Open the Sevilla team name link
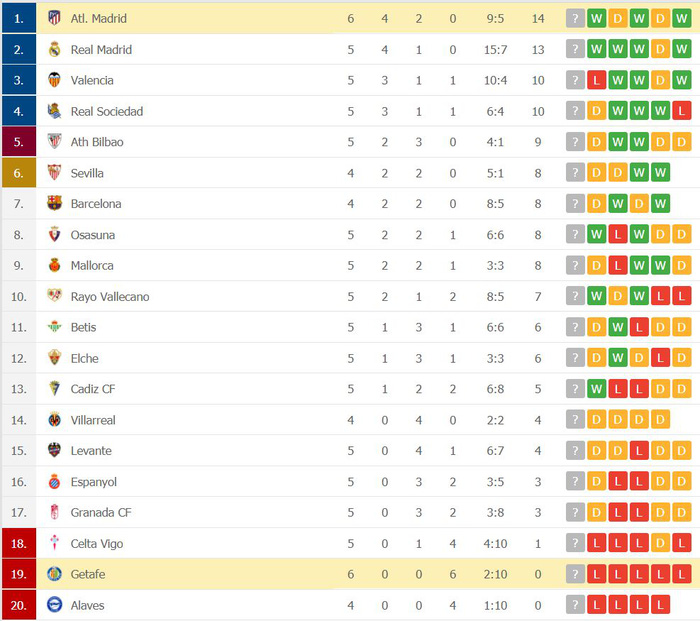Viewport: 700px width, 621px height. pyautogui.click(x=87, y=173)
